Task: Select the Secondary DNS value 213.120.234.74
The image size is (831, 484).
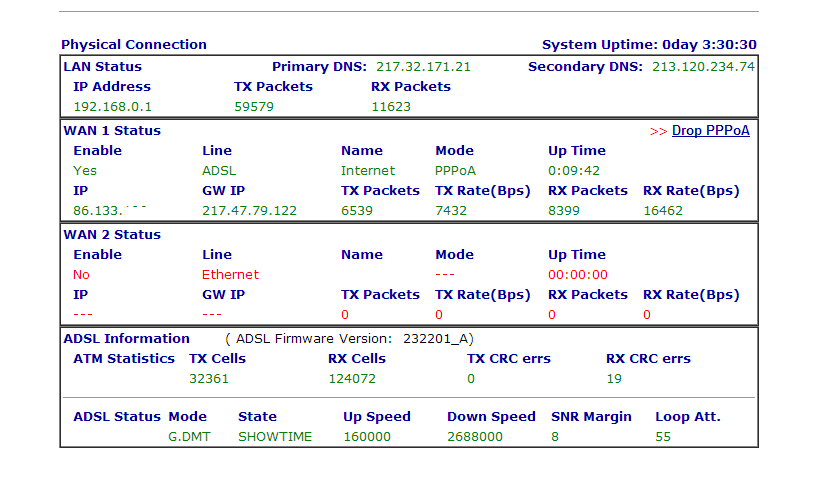Action: point(703,67)
